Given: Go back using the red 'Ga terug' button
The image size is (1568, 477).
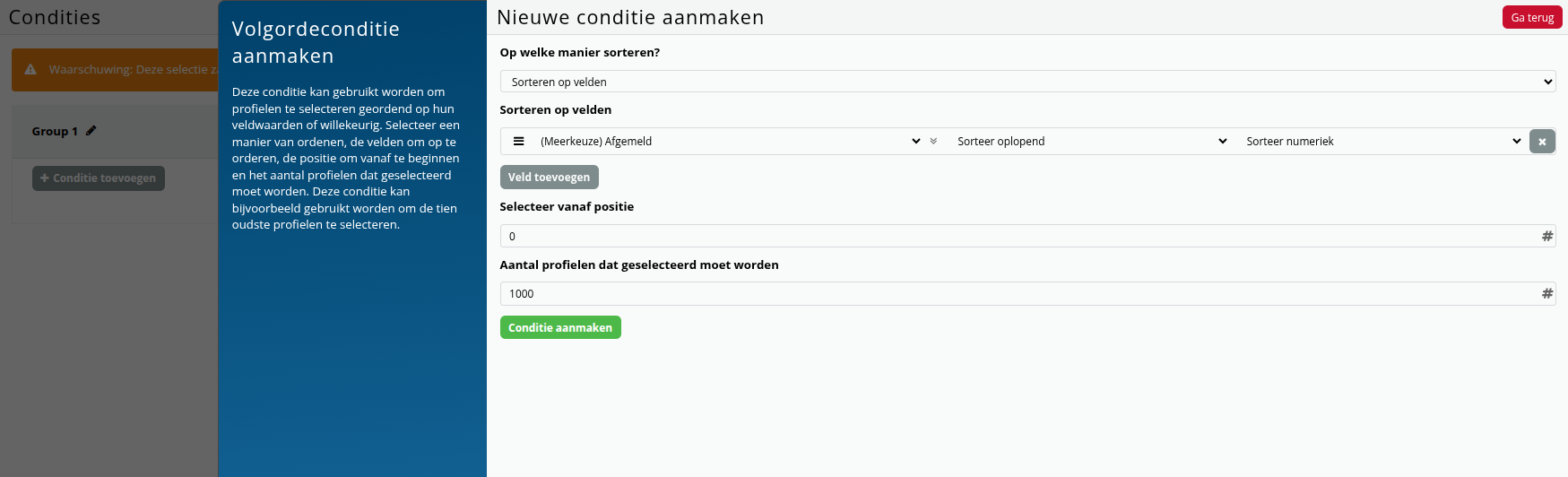Looking at the screenshot, I should pyautogui.click(x=1532, y=17).
